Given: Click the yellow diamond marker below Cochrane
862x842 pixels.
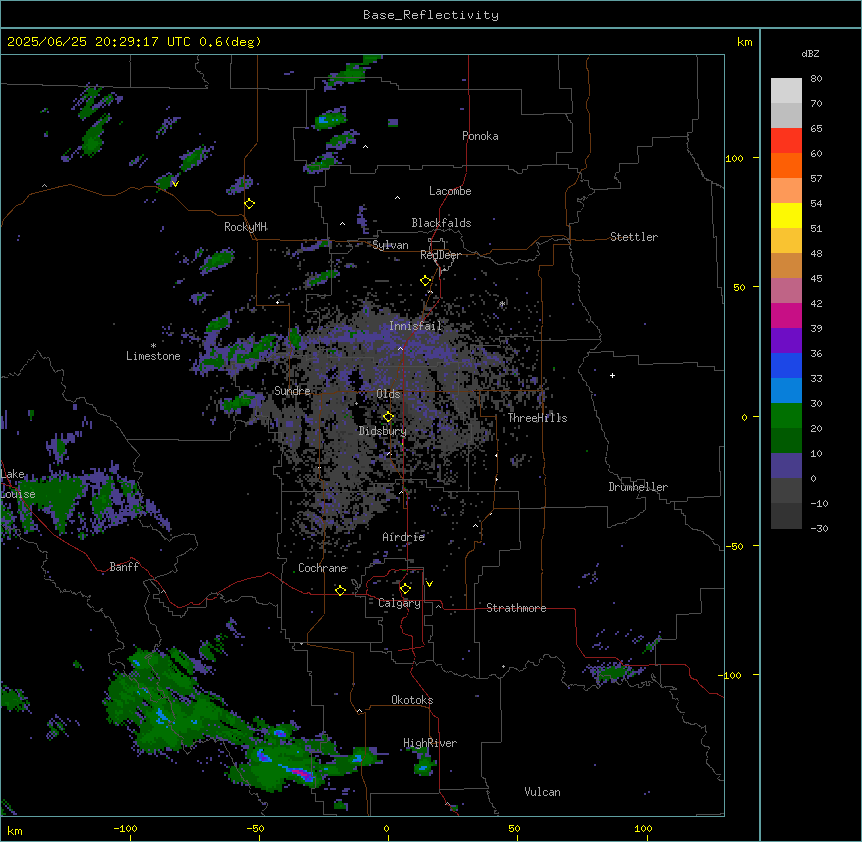Looking at the screenshot, I should (x=340, y=590).
